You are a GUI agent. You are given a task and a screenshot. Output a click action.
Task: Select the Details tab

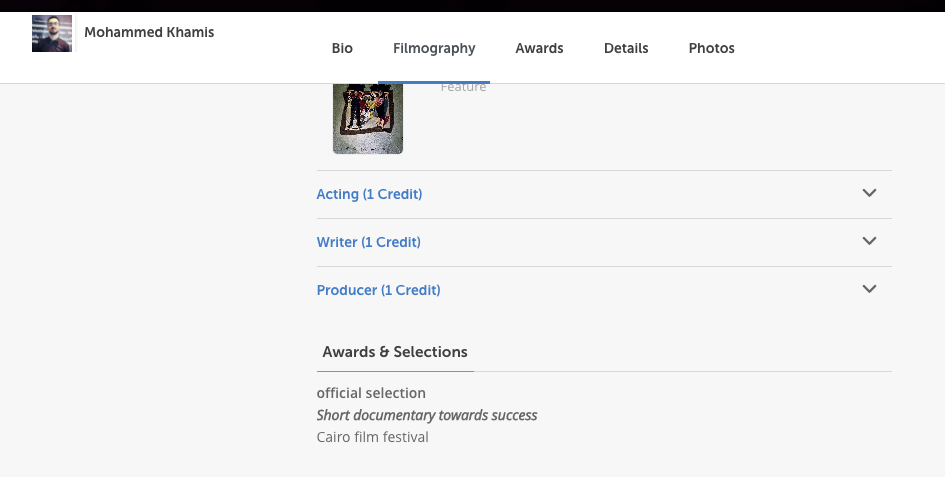point(626,48)
